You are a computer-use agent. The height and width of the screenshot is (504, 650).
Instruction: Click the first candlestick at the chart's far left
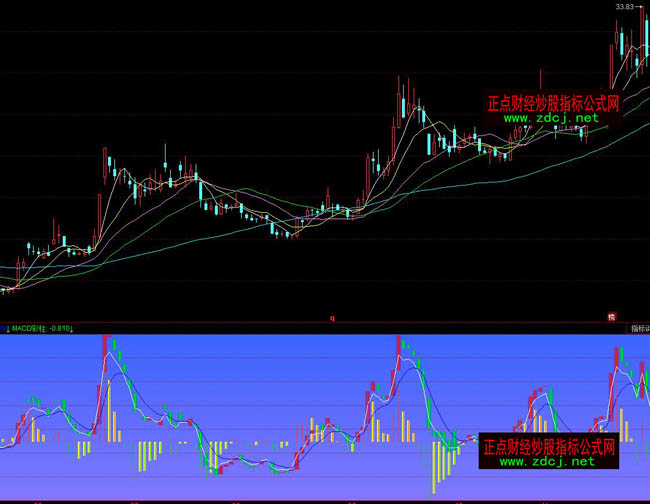click(3, 289)
